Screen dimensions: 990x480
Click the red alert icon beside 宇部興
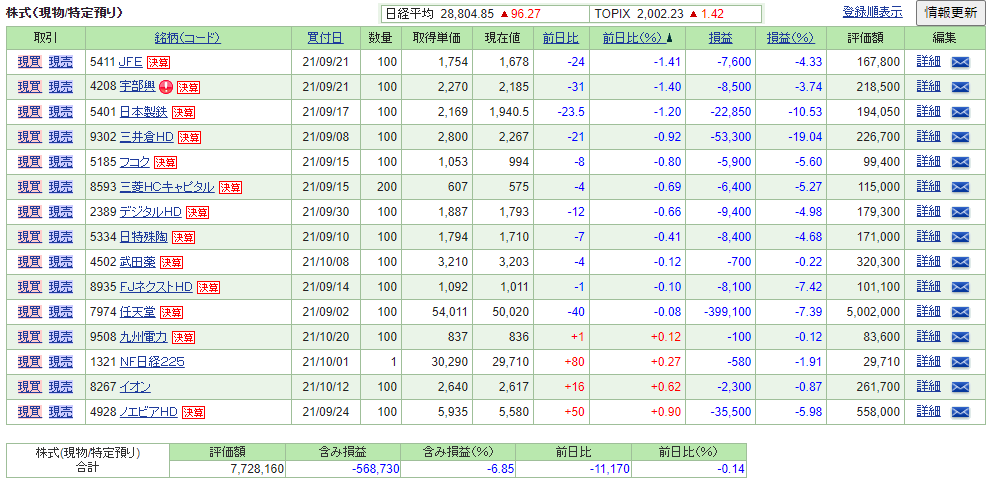(166, 87)
